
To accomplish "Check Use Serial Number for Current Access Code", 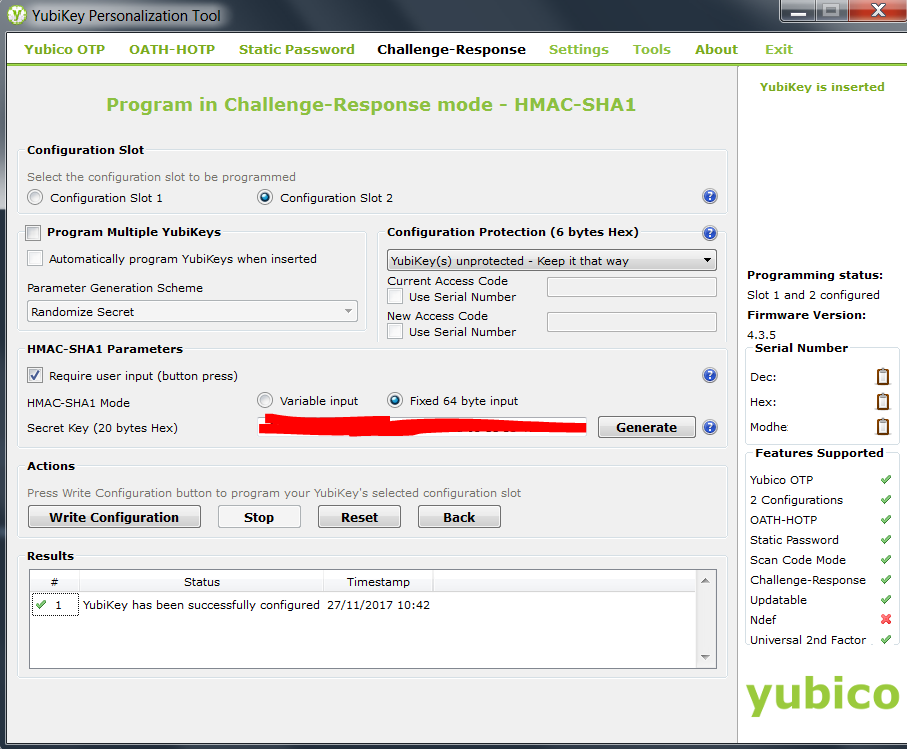I will [x=395, y=297].
